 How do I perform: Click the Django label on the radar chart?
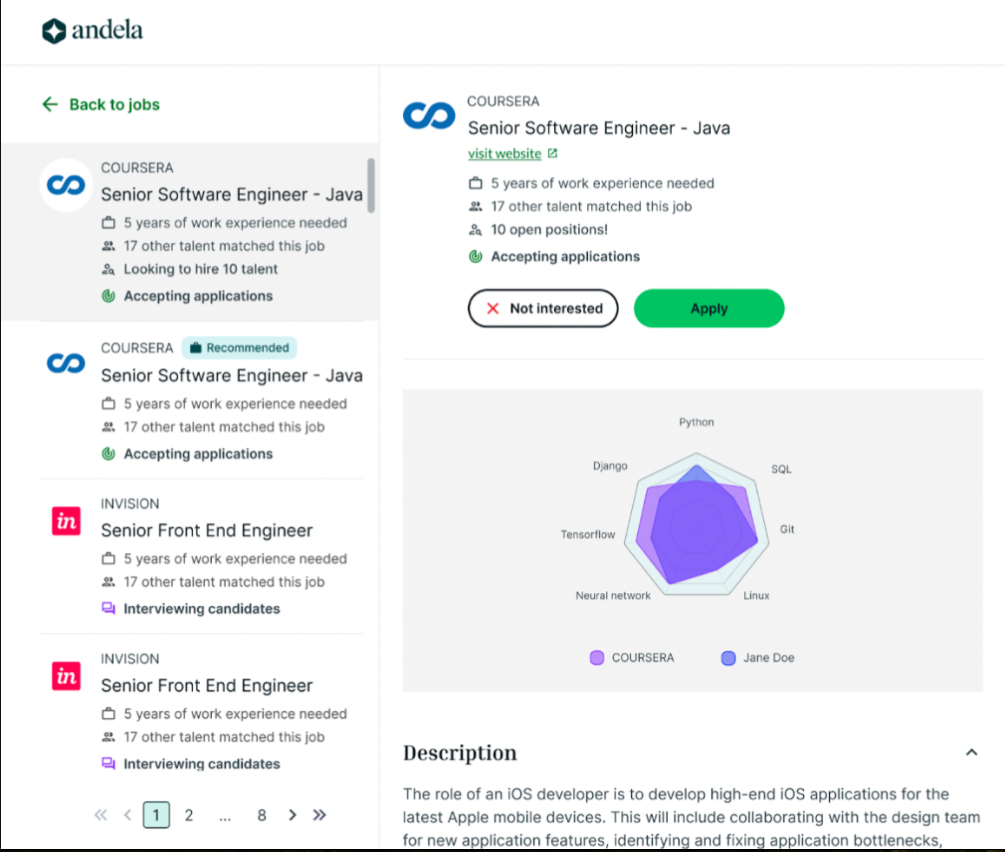pyautogui.click(x=610, y=466)
